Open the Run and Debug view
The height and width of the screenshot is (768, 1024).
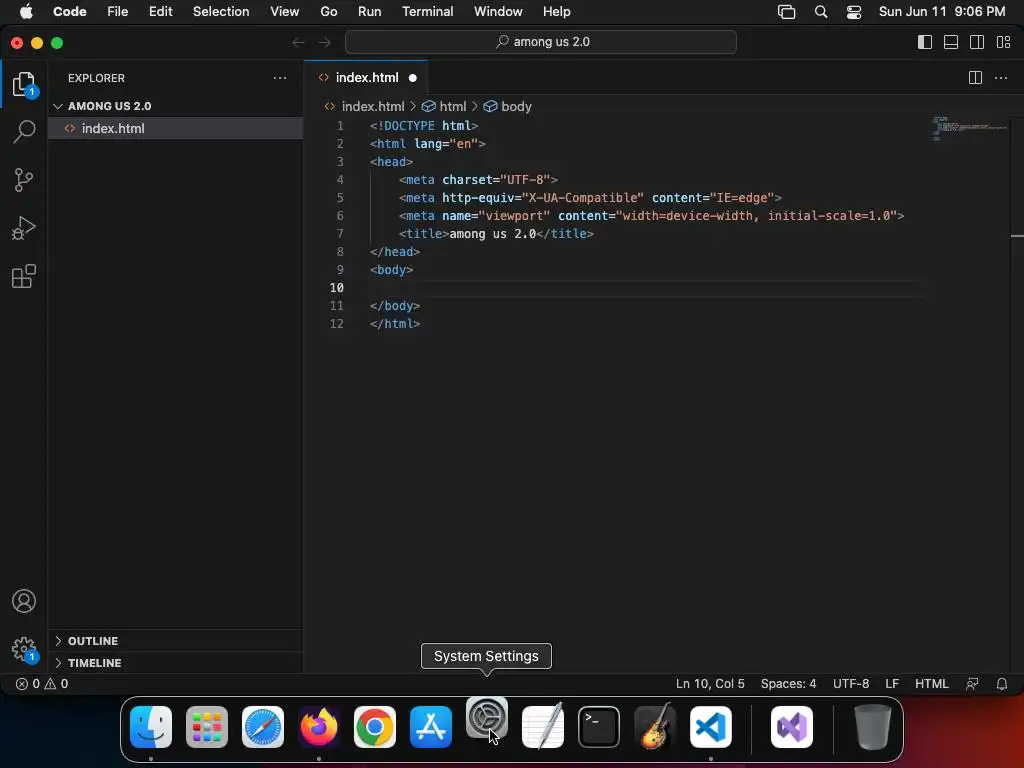pos(24,228)
